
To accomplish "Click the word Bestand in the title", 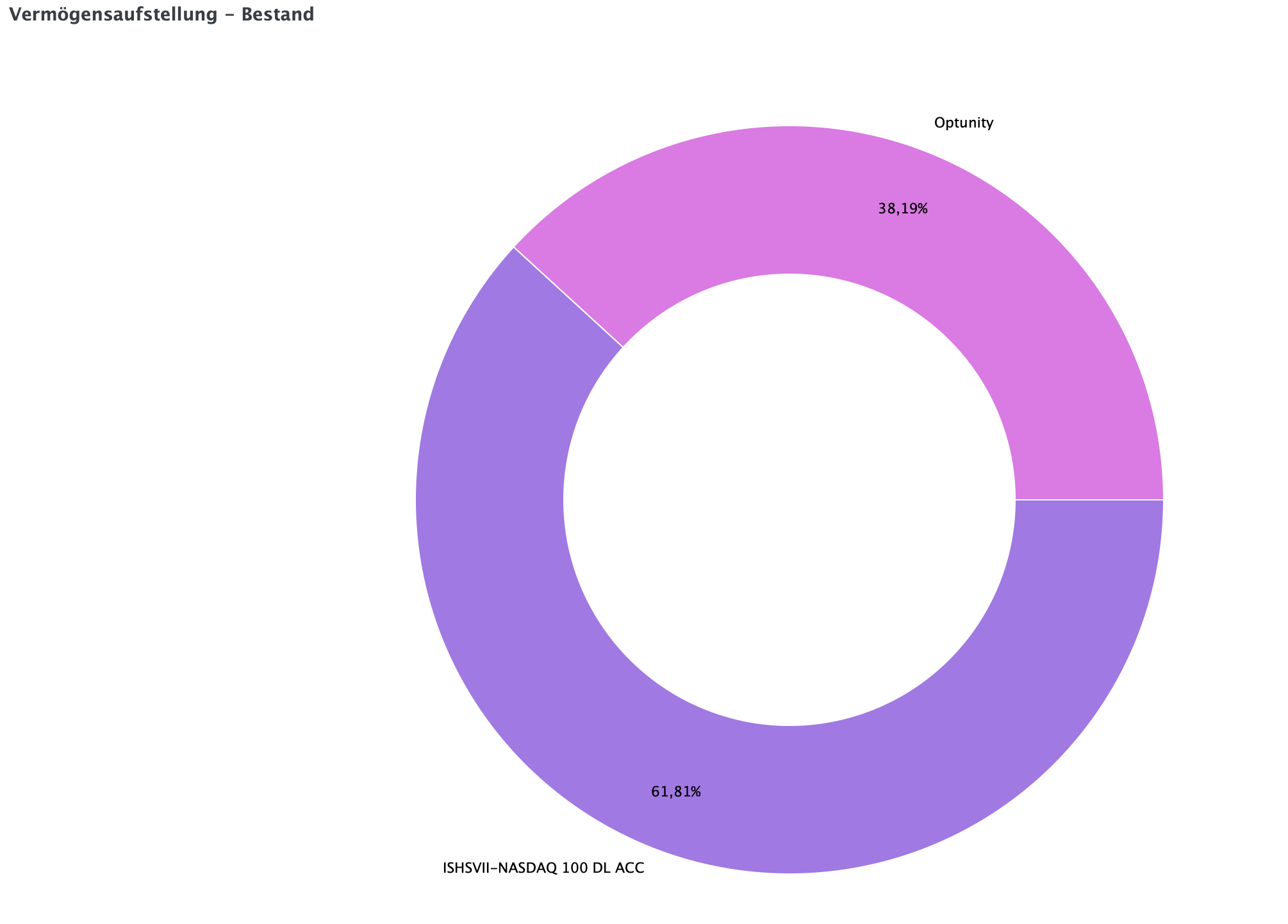I will [277, 14].
